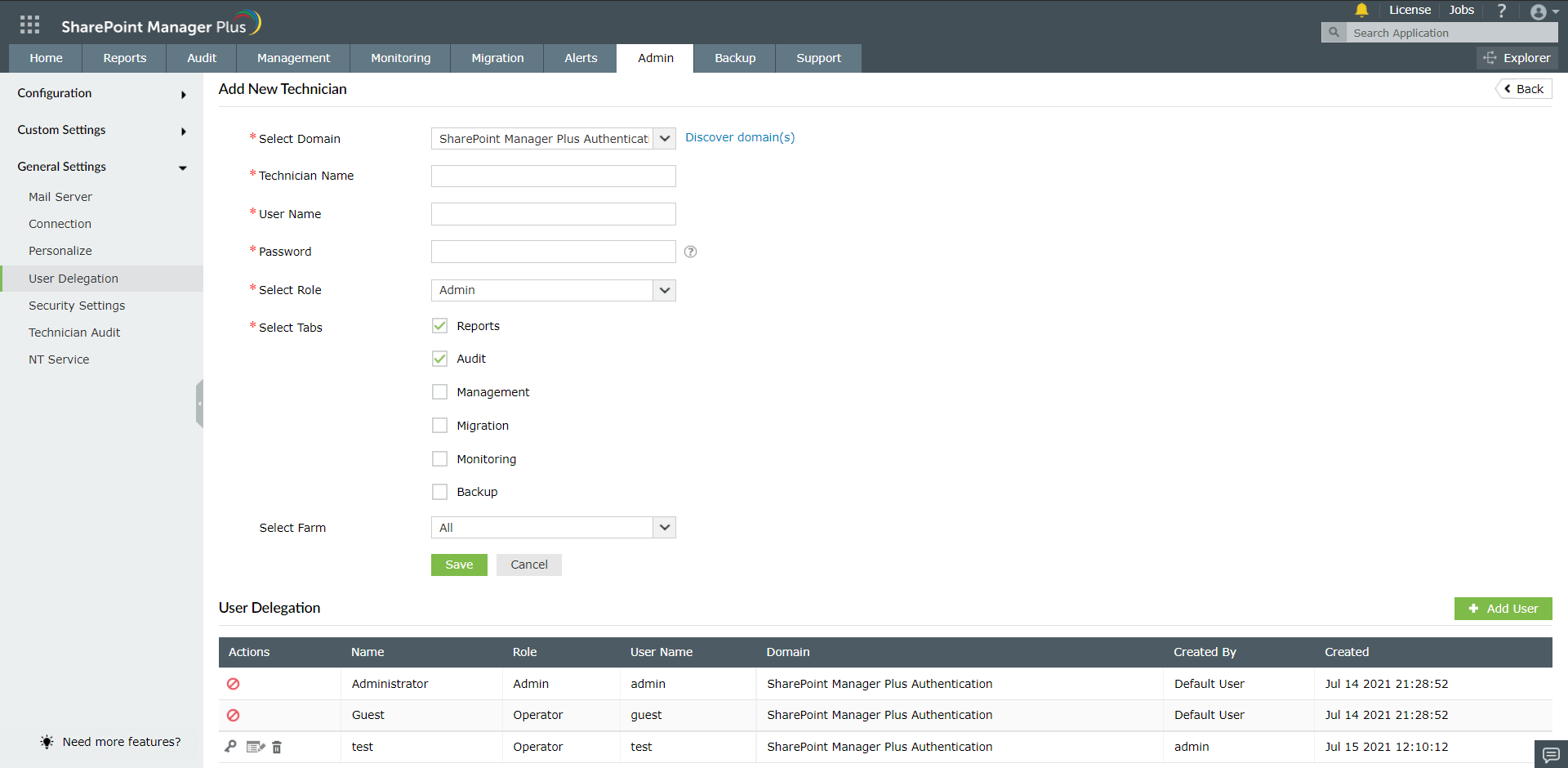The image size is (1568, 768).
Task: Follow the Discover domain(s) link
Action: click(x=740, y=137)
